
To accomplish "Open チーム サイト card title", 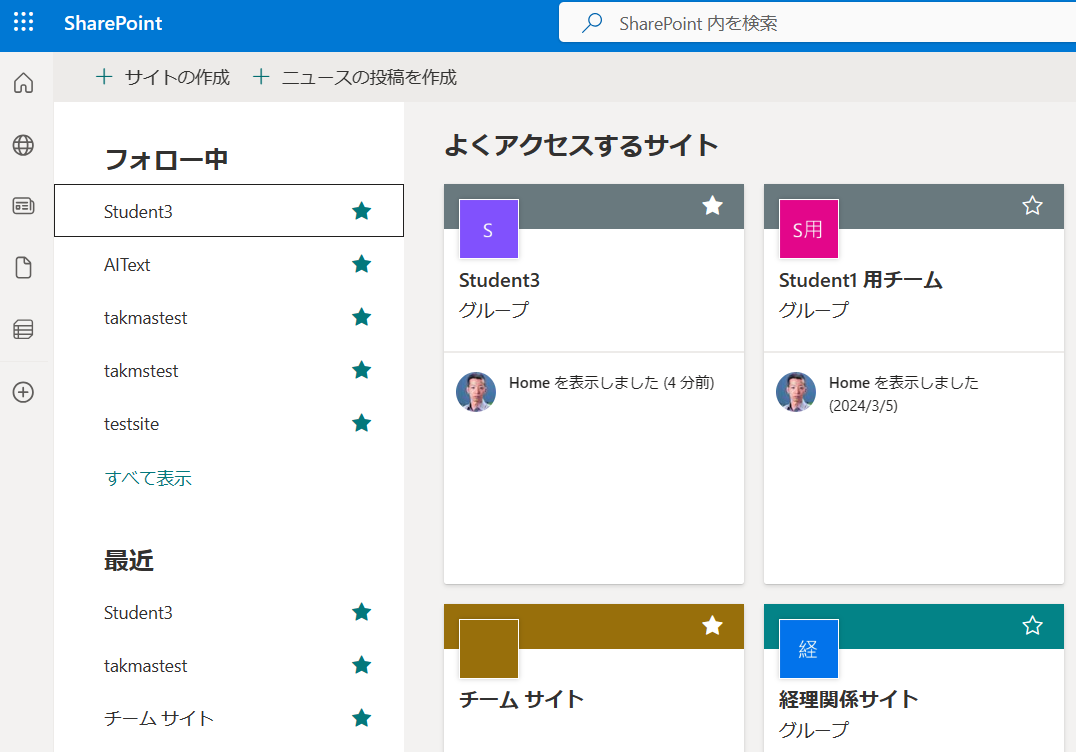I will [x=521, y=699].
